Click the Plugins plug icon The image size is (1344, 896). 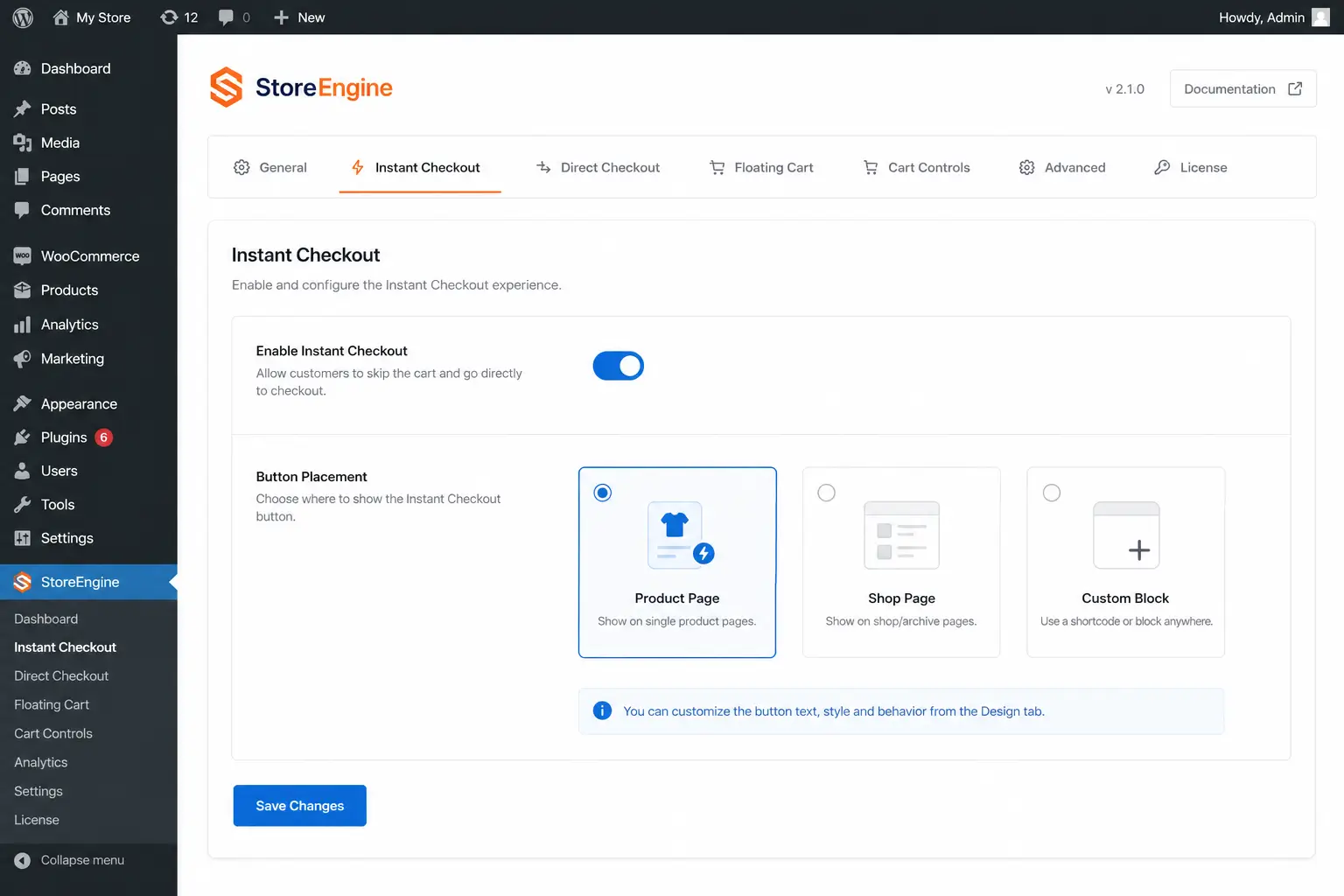click(x=23, y=437)
